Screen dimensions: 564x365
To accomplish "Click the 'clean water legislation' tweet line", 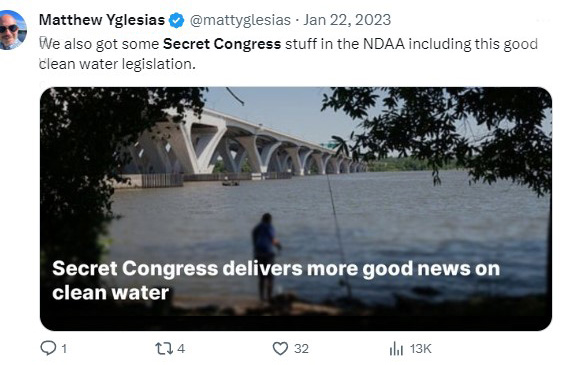I will 117,64.
